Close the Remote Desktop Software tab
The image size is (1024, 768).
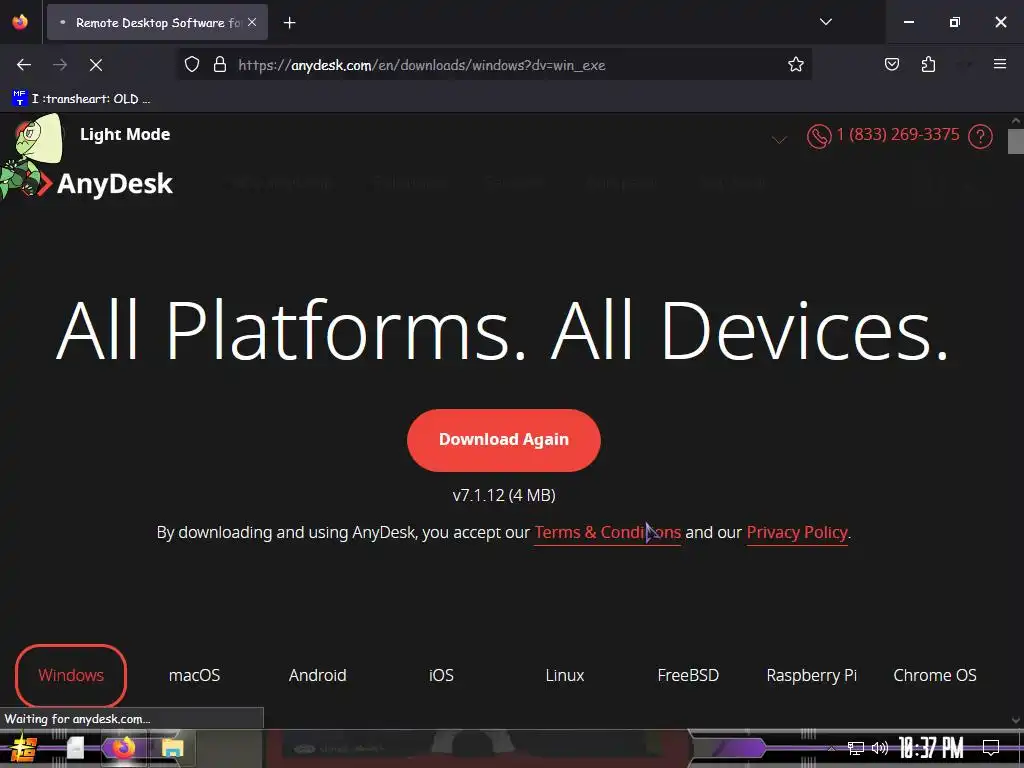click(252, 22)
